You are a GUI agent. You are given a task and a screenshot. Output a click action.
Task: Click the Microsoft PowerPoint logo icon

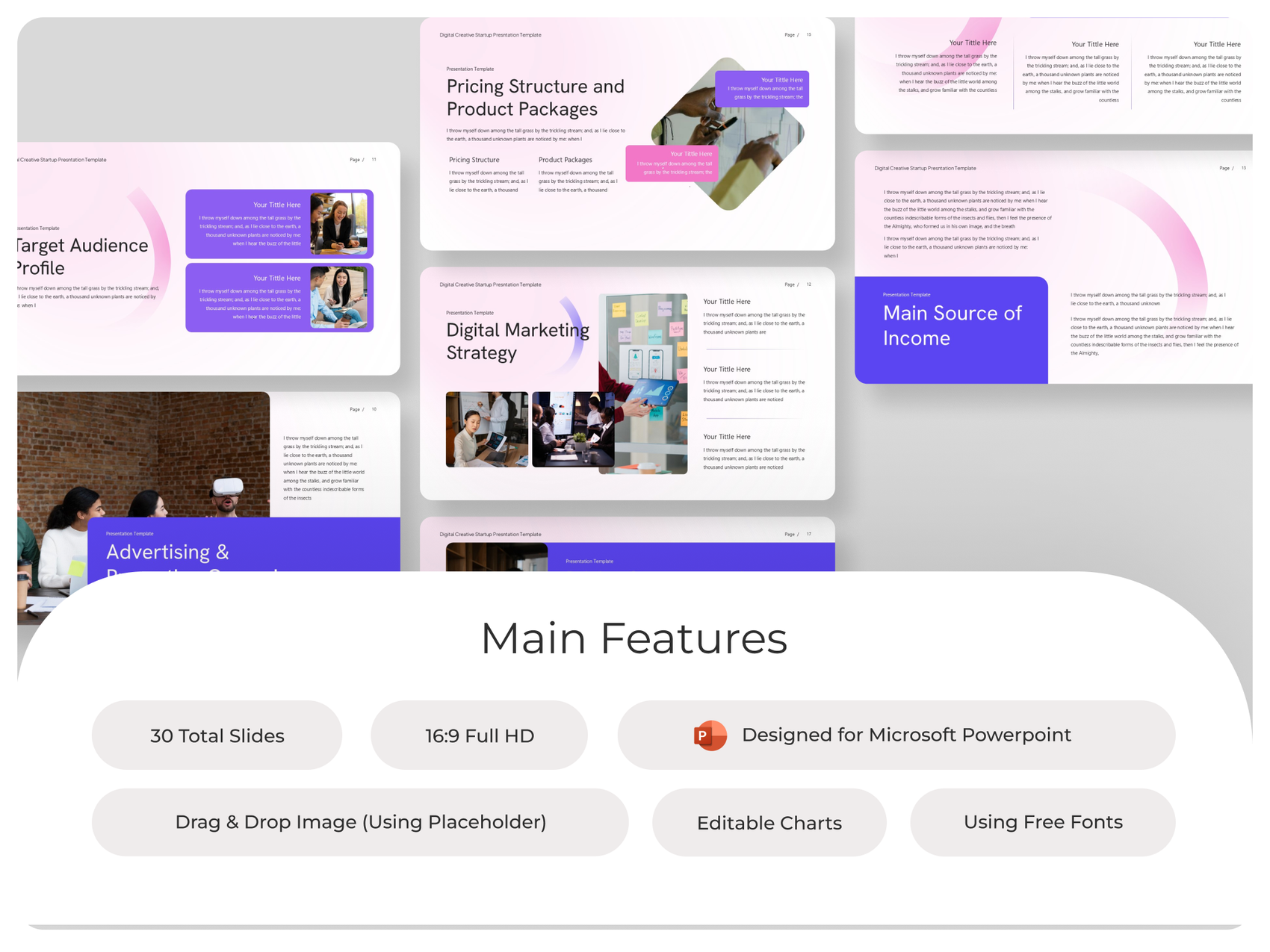710,735
